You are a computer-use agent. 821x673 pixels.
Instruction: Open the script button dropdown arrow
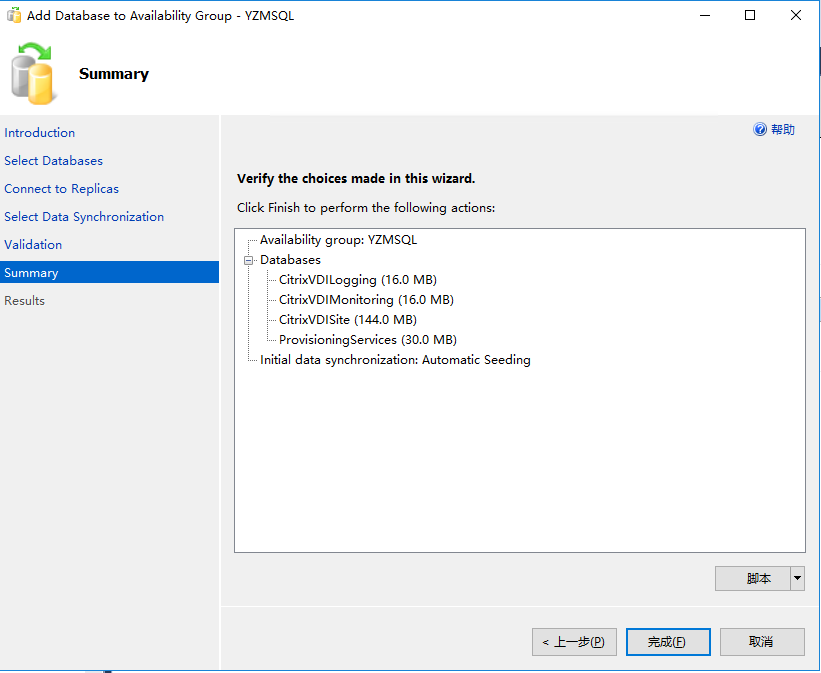click(797, 578)
